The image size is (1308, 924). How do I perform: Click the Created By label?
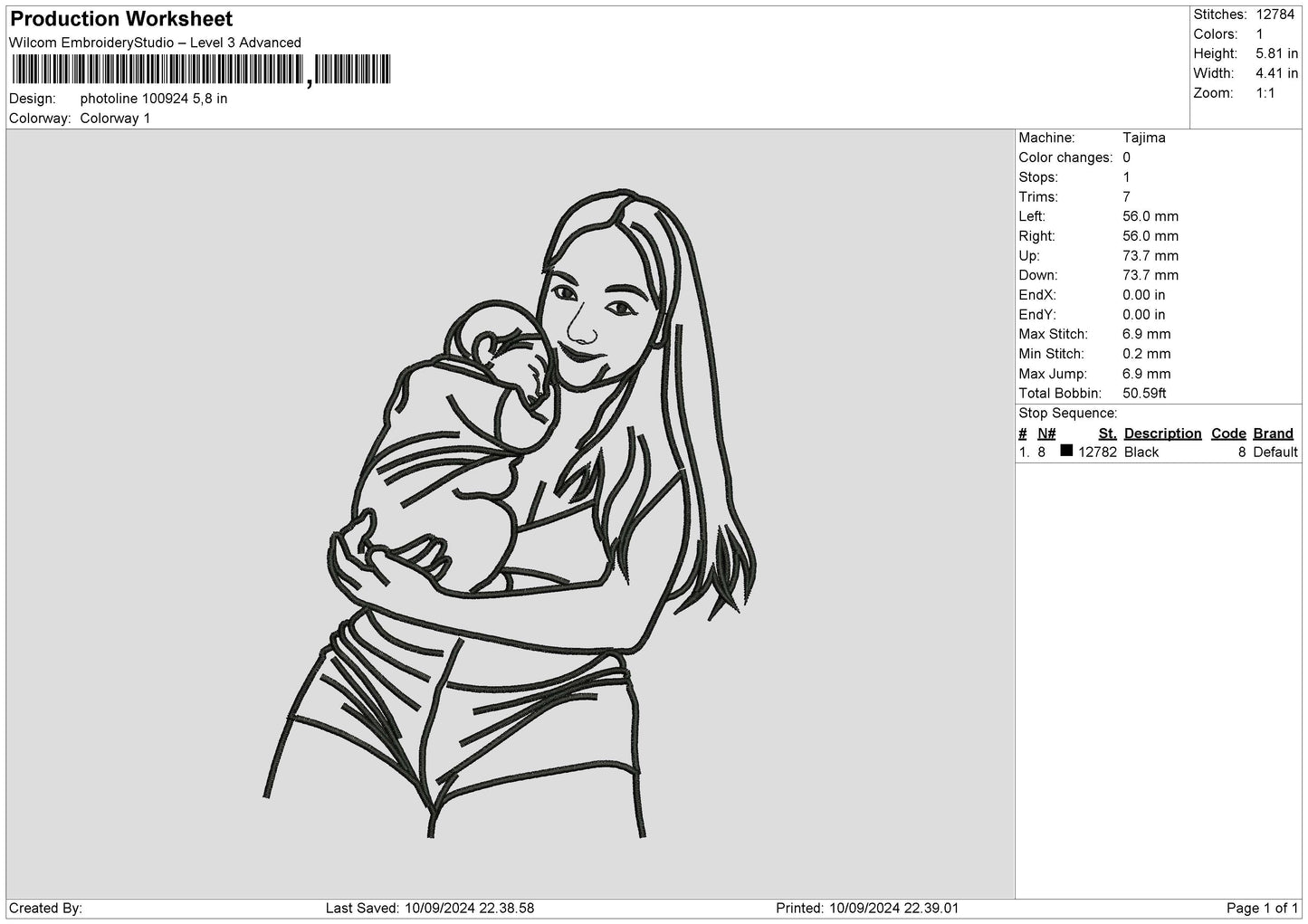(x=45, y=909)
